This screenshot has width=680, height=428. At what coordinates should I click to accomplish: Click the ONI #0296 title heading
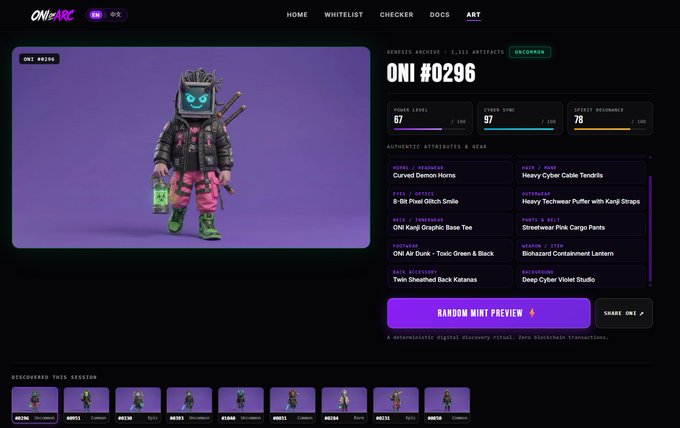pos(431,73)
